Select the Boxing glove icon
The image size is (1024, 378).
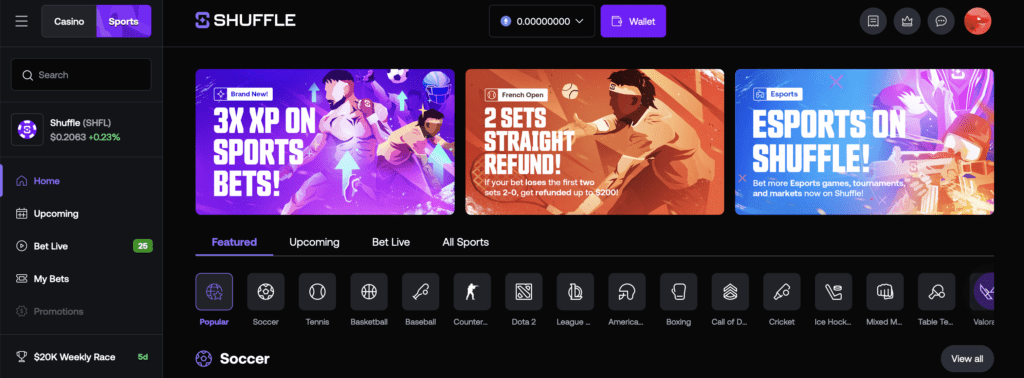pyautogui.click(x=678, y=292)
